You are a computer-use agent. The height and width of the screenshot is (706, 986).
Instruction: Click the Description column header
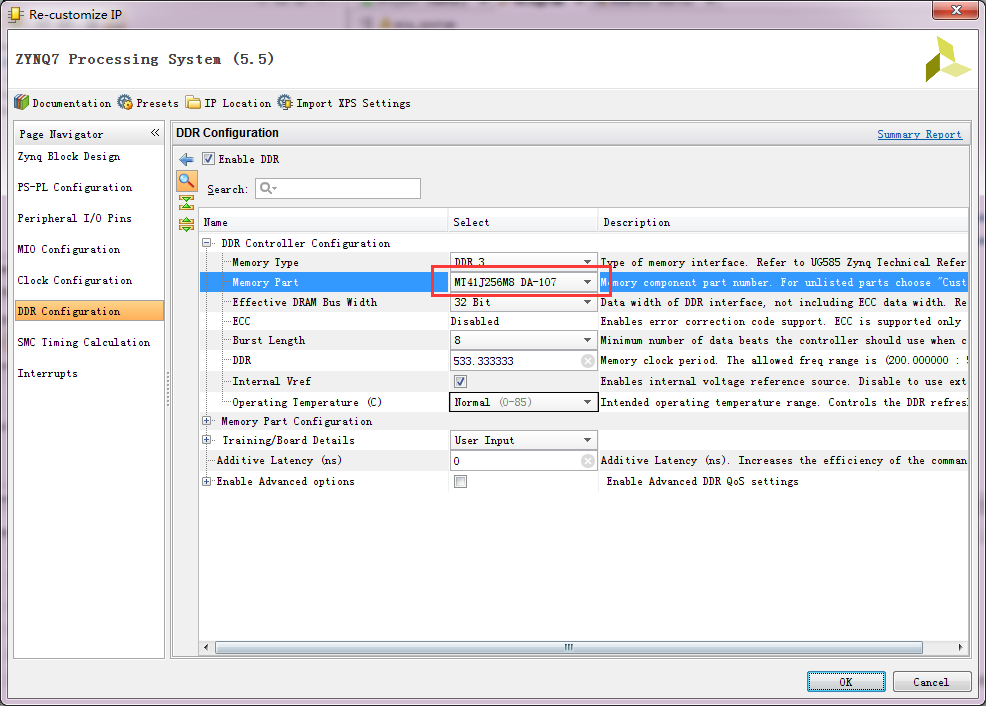[783, 222]
